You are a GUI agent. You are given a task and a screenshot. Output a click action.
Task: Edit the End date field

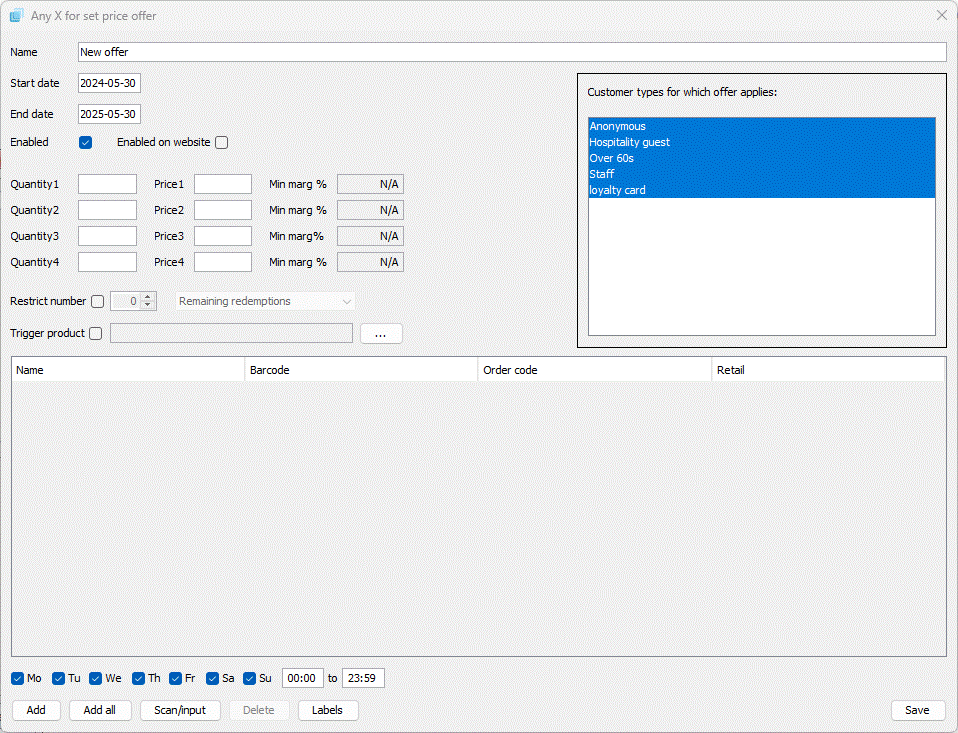tap(109, 114)
